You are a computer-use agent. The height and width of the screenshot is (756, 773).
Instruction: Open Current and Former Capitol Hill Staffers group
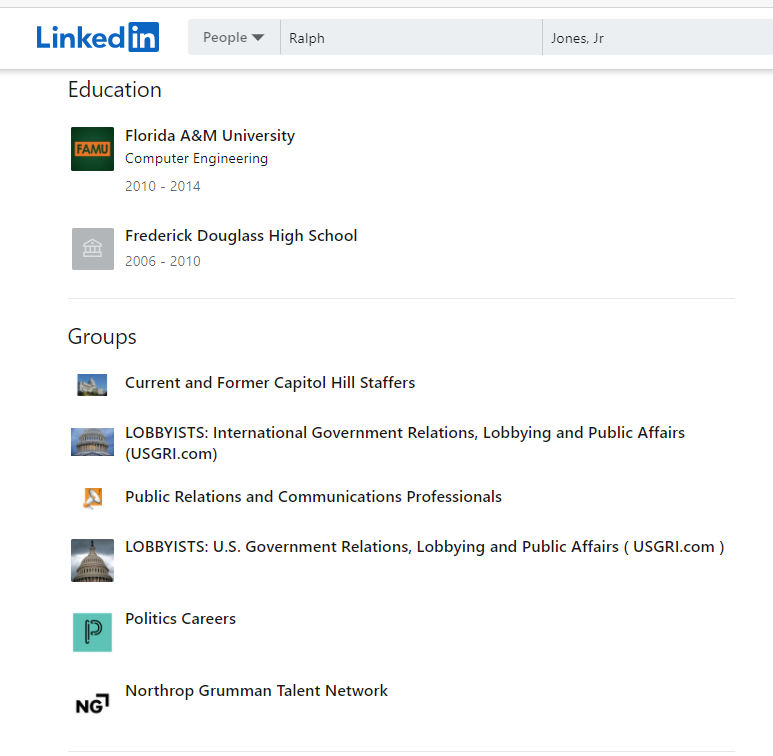(x=270, y=382)
